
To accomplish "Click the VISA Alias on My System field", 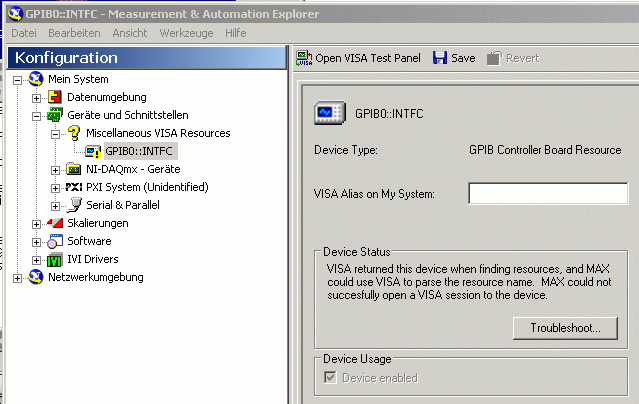I will coord(548,193).
